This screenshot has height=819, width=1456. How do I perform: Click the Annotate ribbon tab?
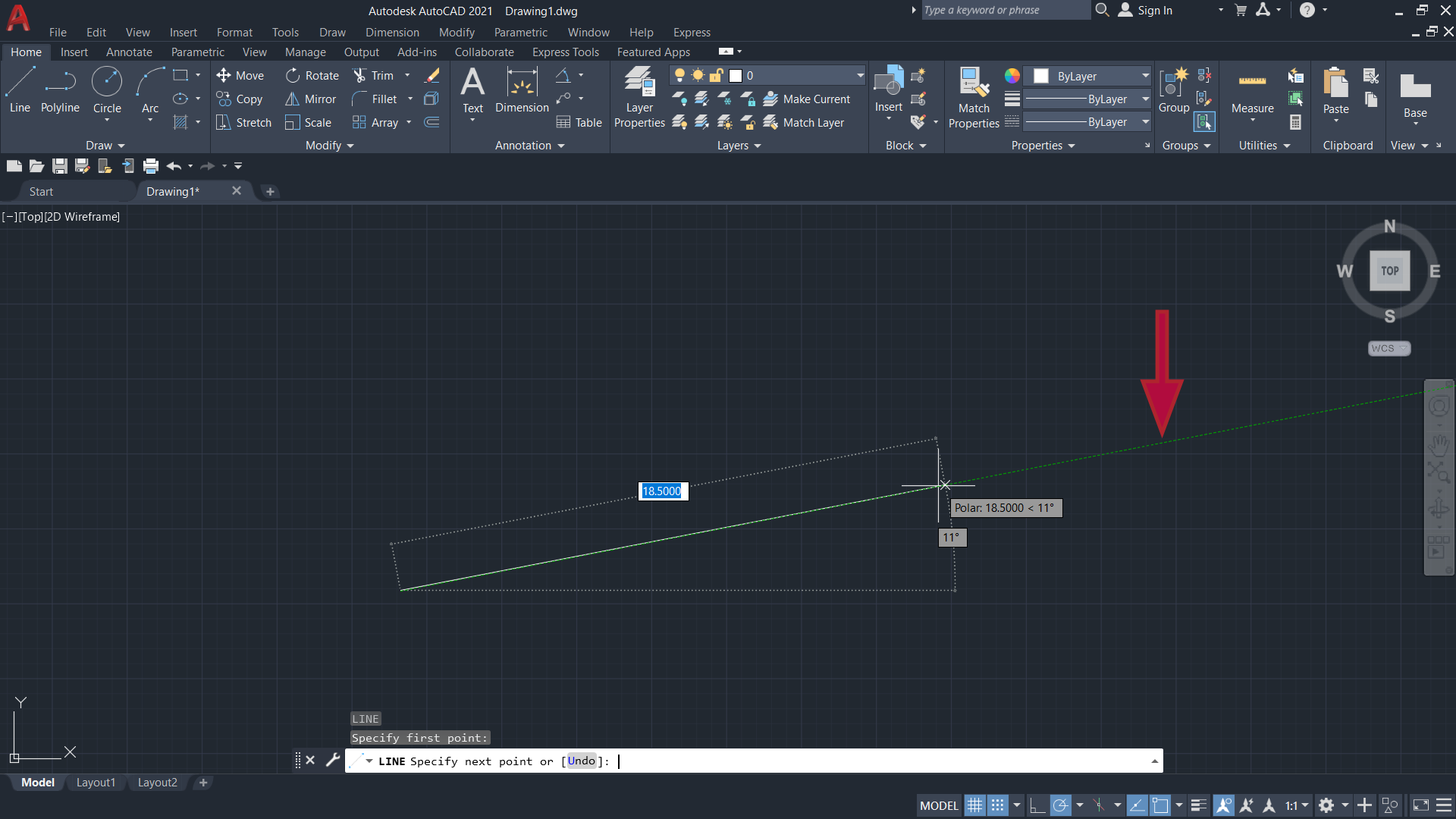point(129,52)
